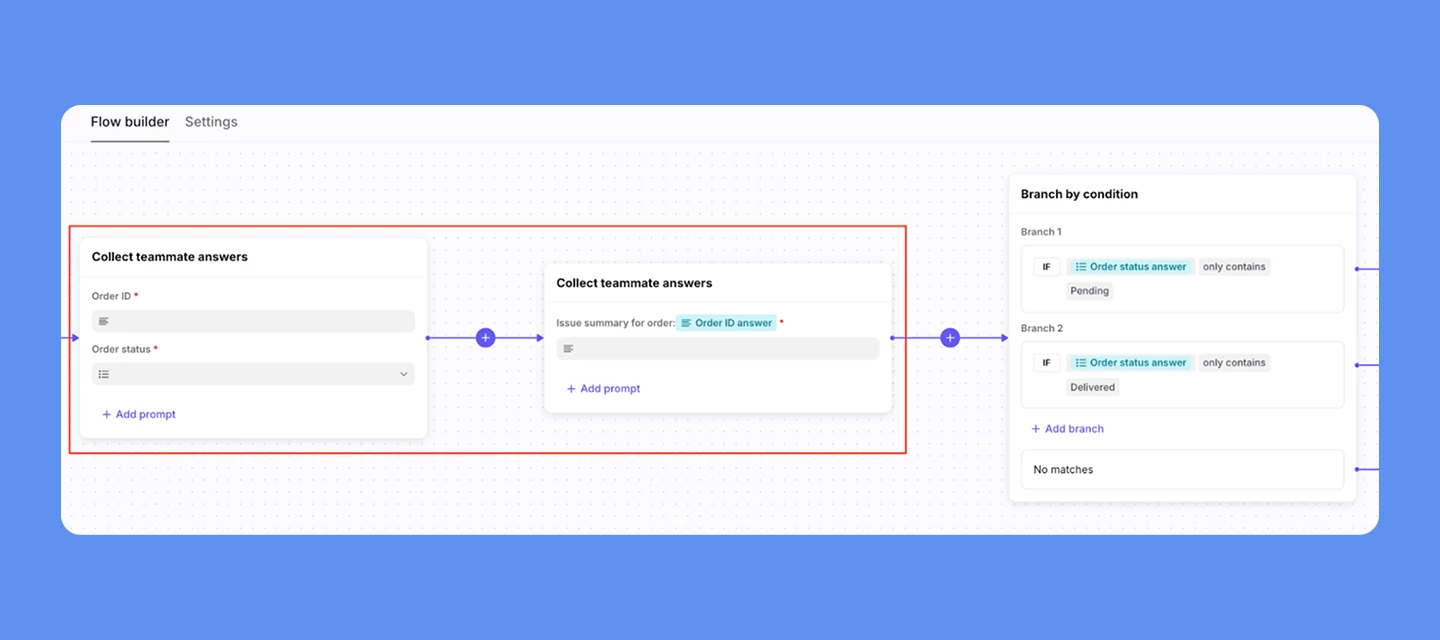Click the text icon in Issue summary field
This screenshot has height=640, width=1440.
[x=568, y=347]
